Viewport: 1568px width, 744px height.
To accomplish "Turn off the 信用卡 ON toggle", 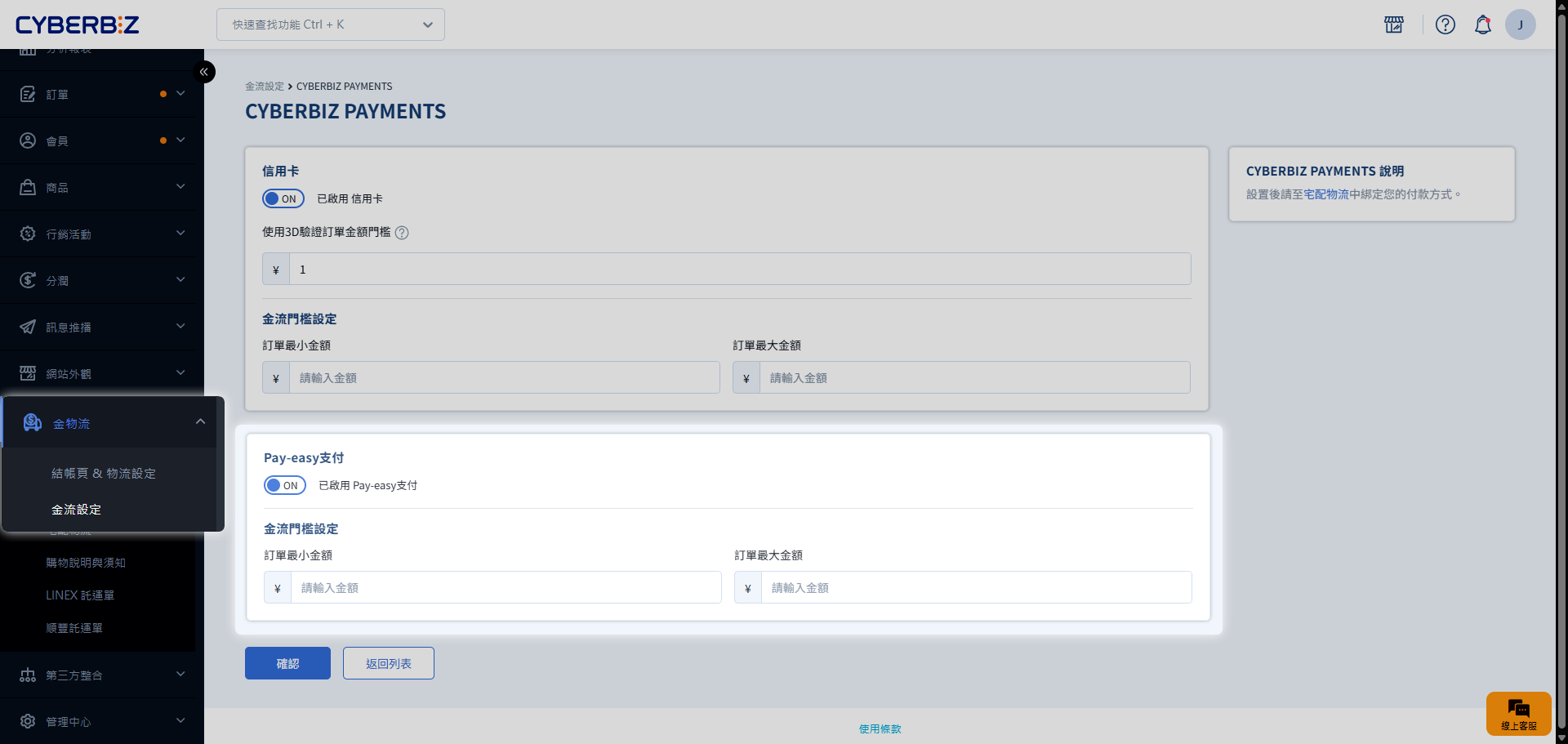I will point(283,198).
